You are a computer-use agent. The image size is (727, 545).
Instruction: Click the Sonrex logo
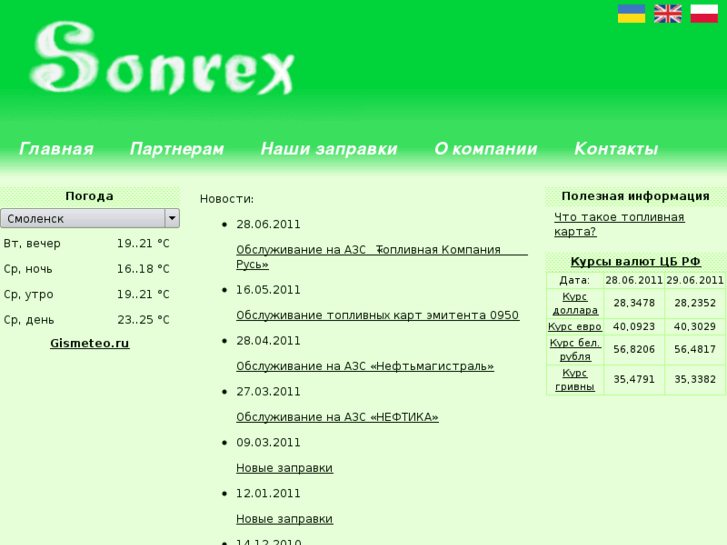162,58
